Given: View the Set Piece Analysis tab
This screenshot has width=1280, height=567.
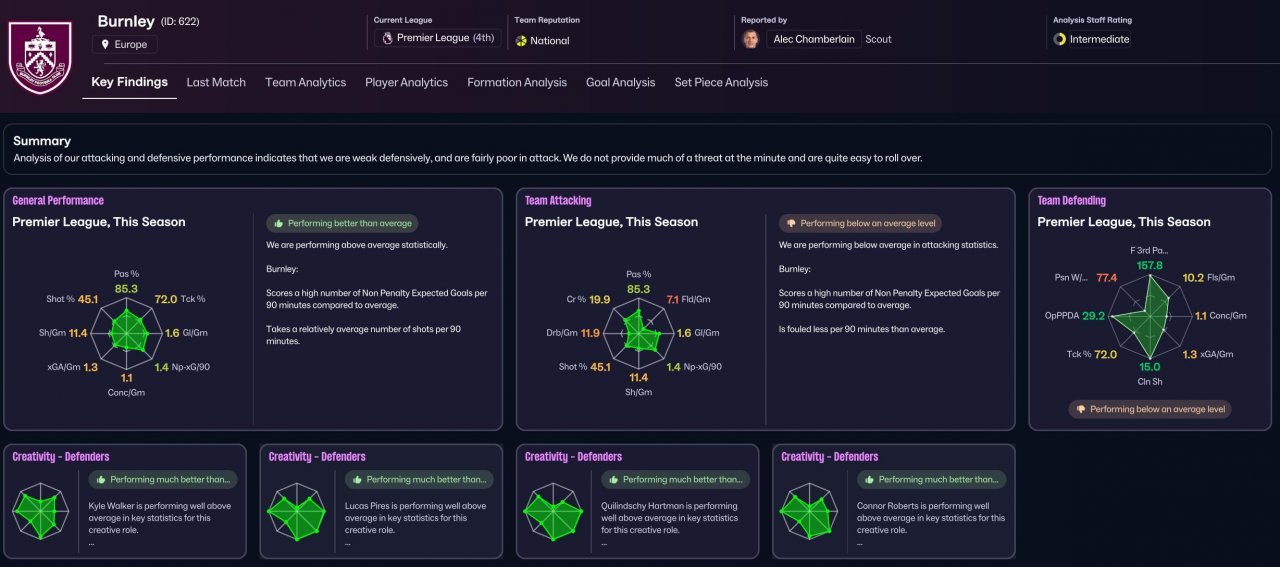Looking at the screenshot, I should coord(721,82).
